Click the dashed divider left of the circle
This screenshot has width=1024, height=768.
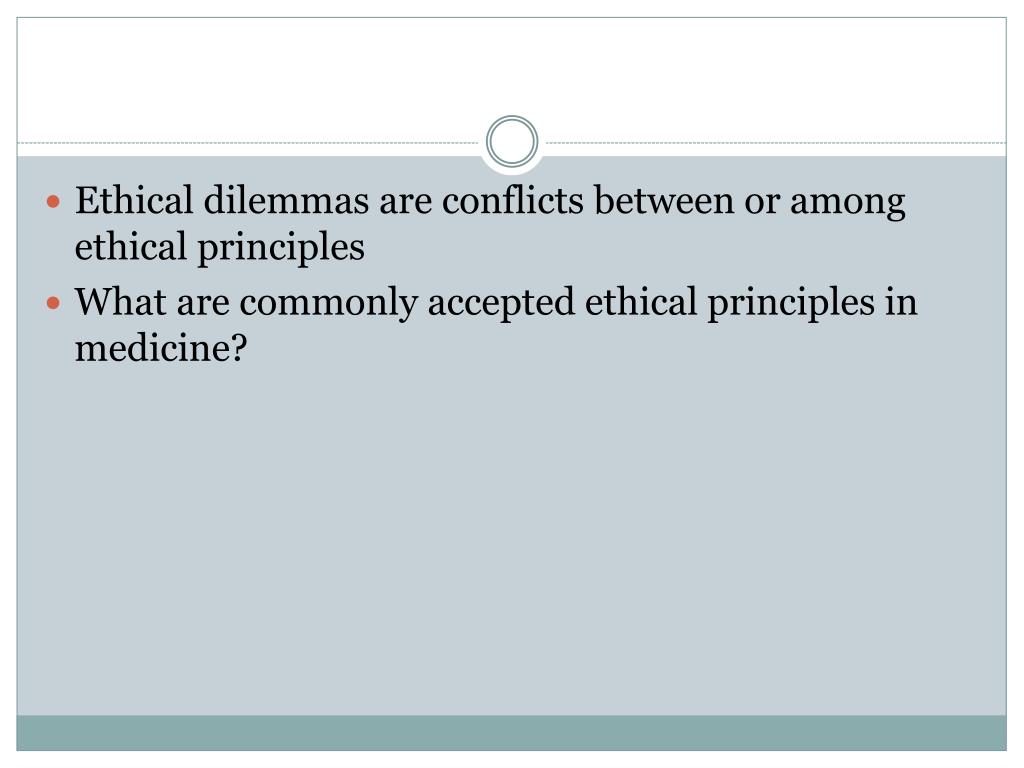250,143
